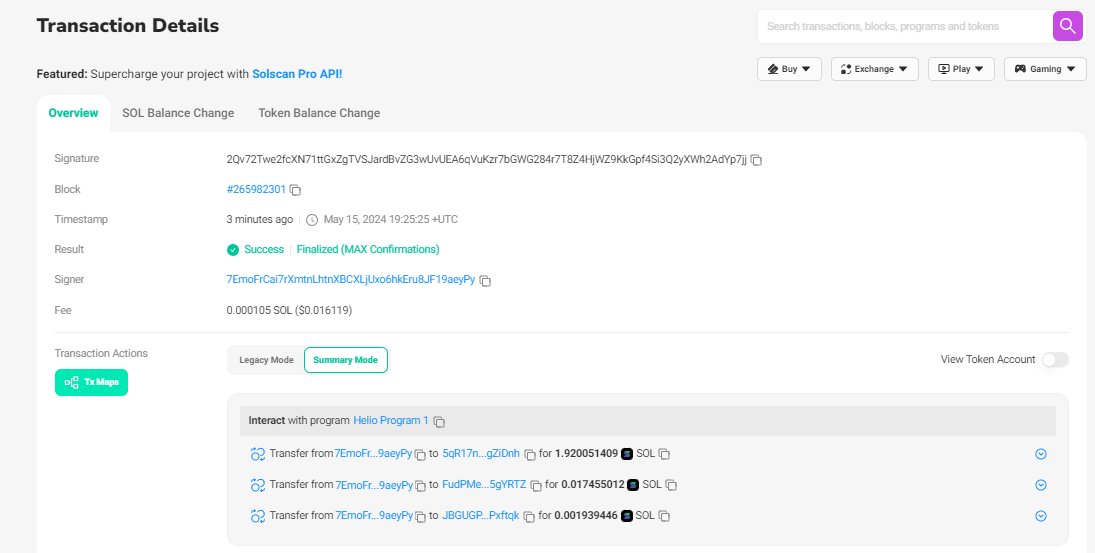The height and width of the screenshot is (553, 1095).
Task: Open the Exchange dropdown
Action: point(874,69)
